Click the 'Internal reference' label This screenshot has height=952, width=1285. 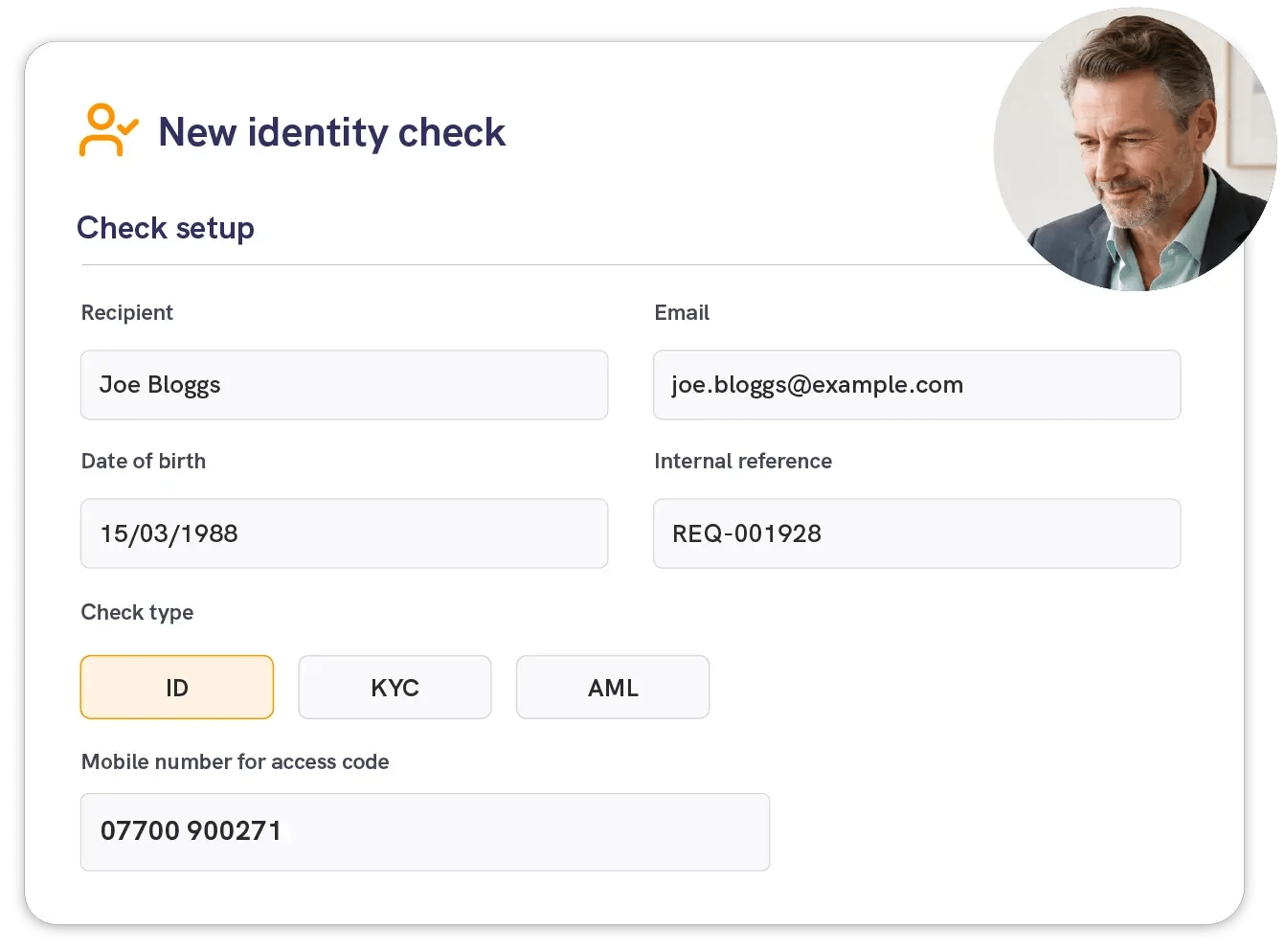(x=743, y=461)
